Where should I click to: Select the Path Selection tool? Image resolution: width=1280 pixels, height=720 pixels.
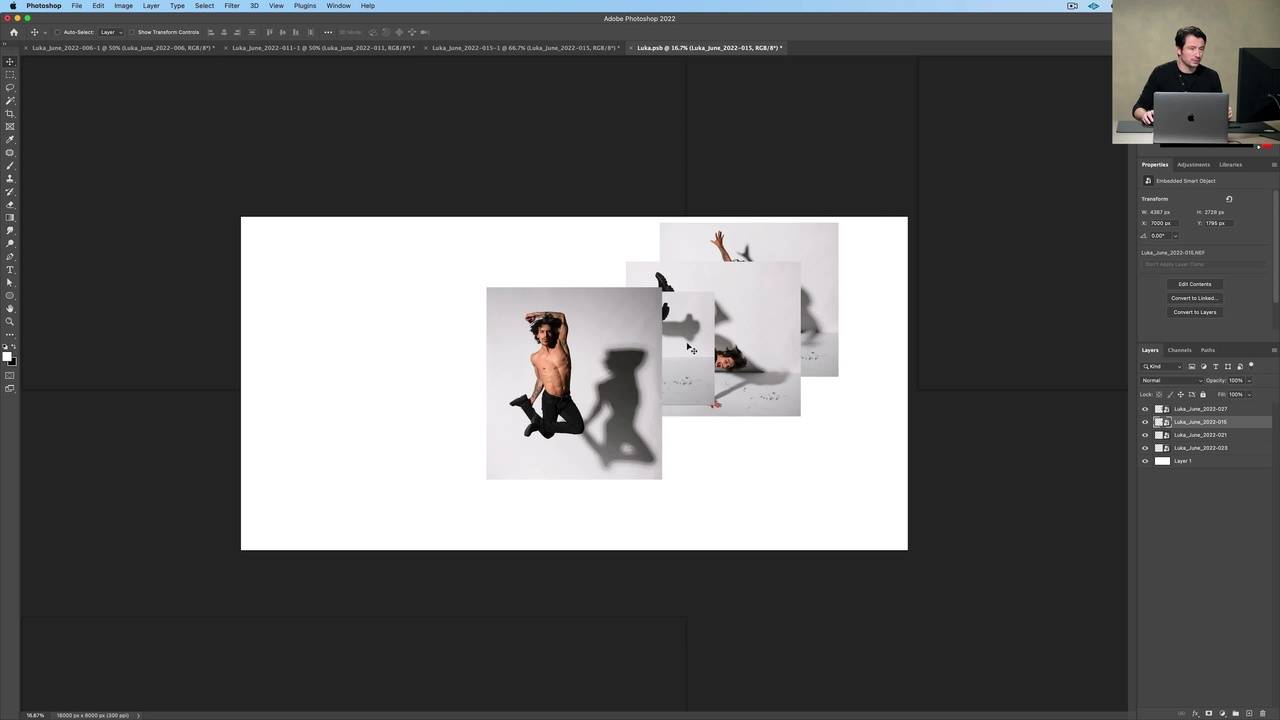[10, 282]
